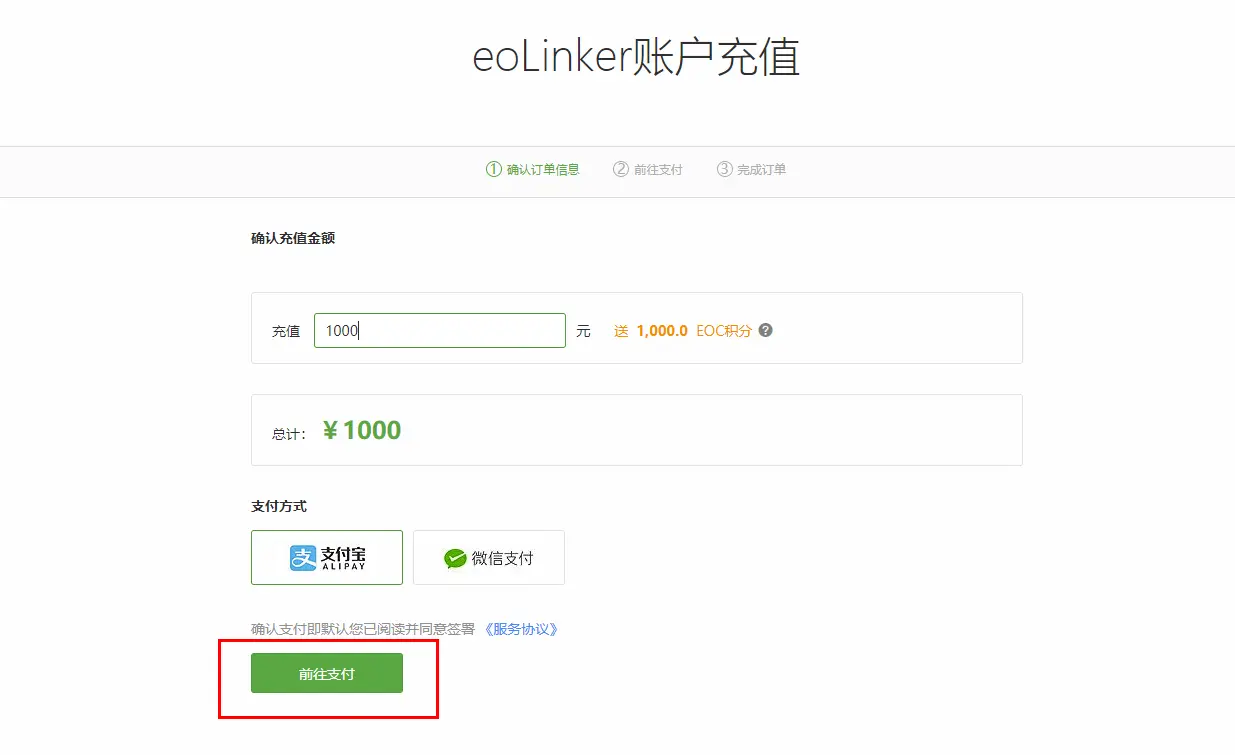The height and width of the screenshot is (755, 1235).
Task: Click the eoLinker账户充值 page title
Action: (636, 57)
